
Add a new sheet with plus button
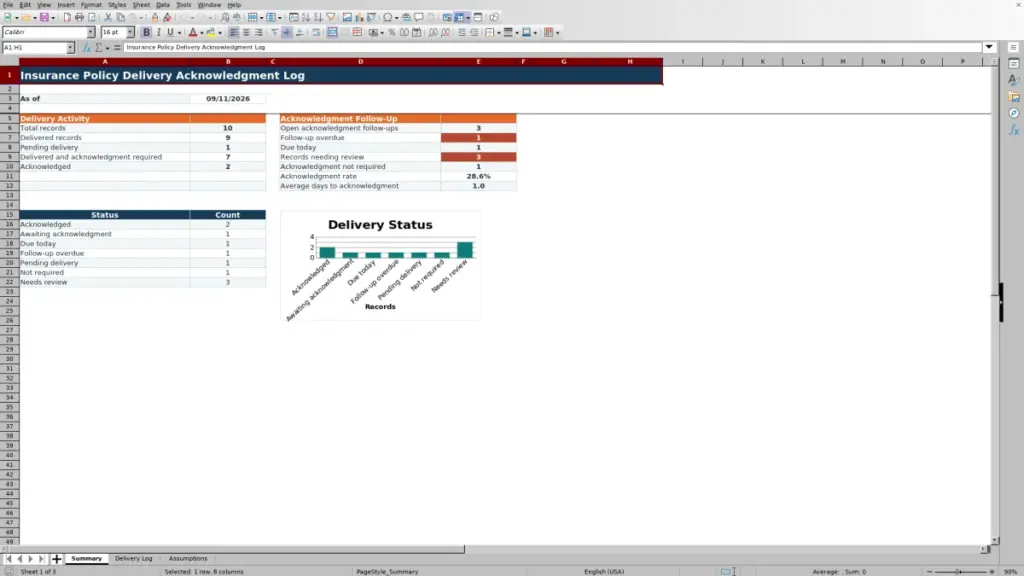(x=56, y=559)
